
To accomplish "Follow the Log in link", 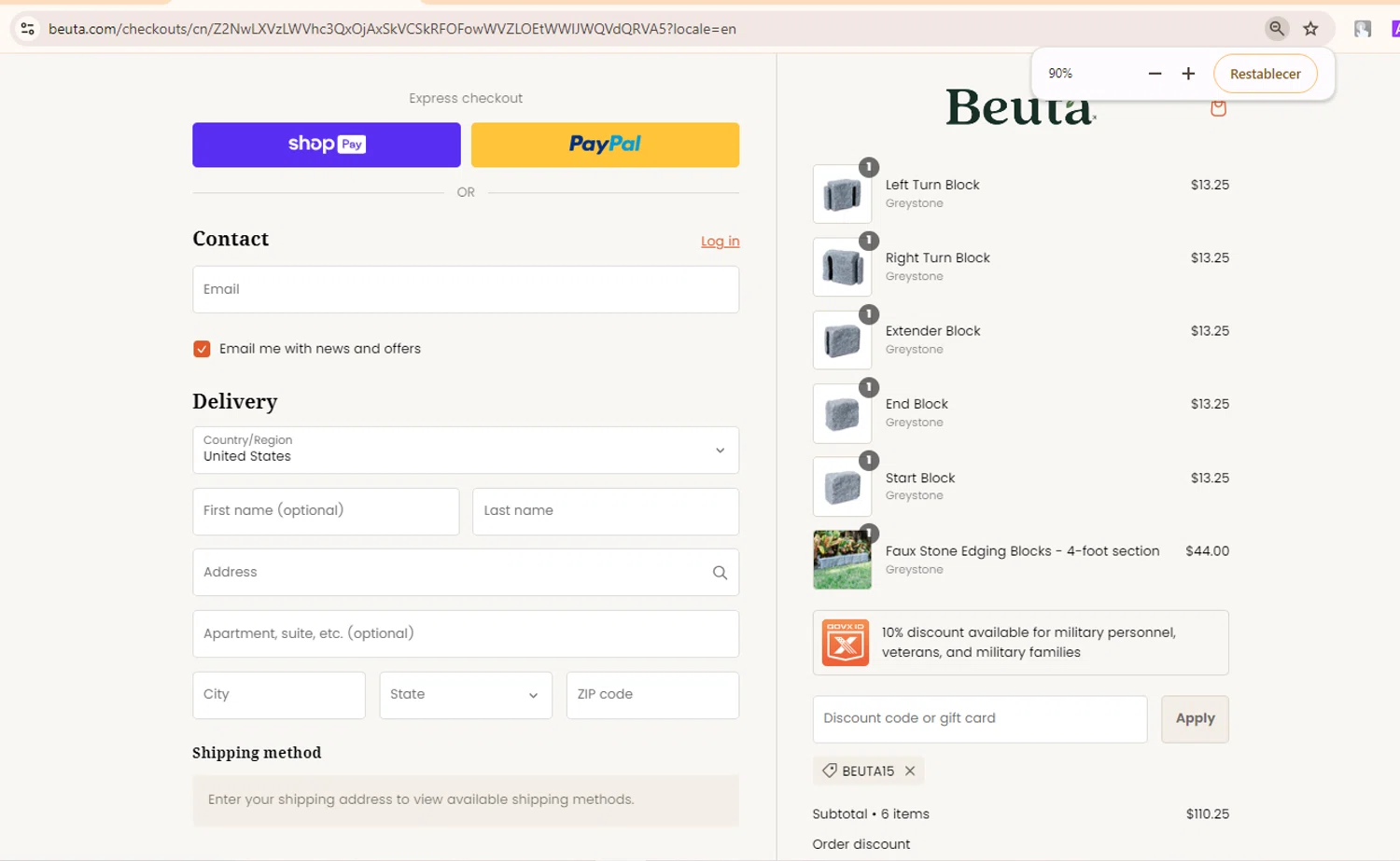I will 720,242.
